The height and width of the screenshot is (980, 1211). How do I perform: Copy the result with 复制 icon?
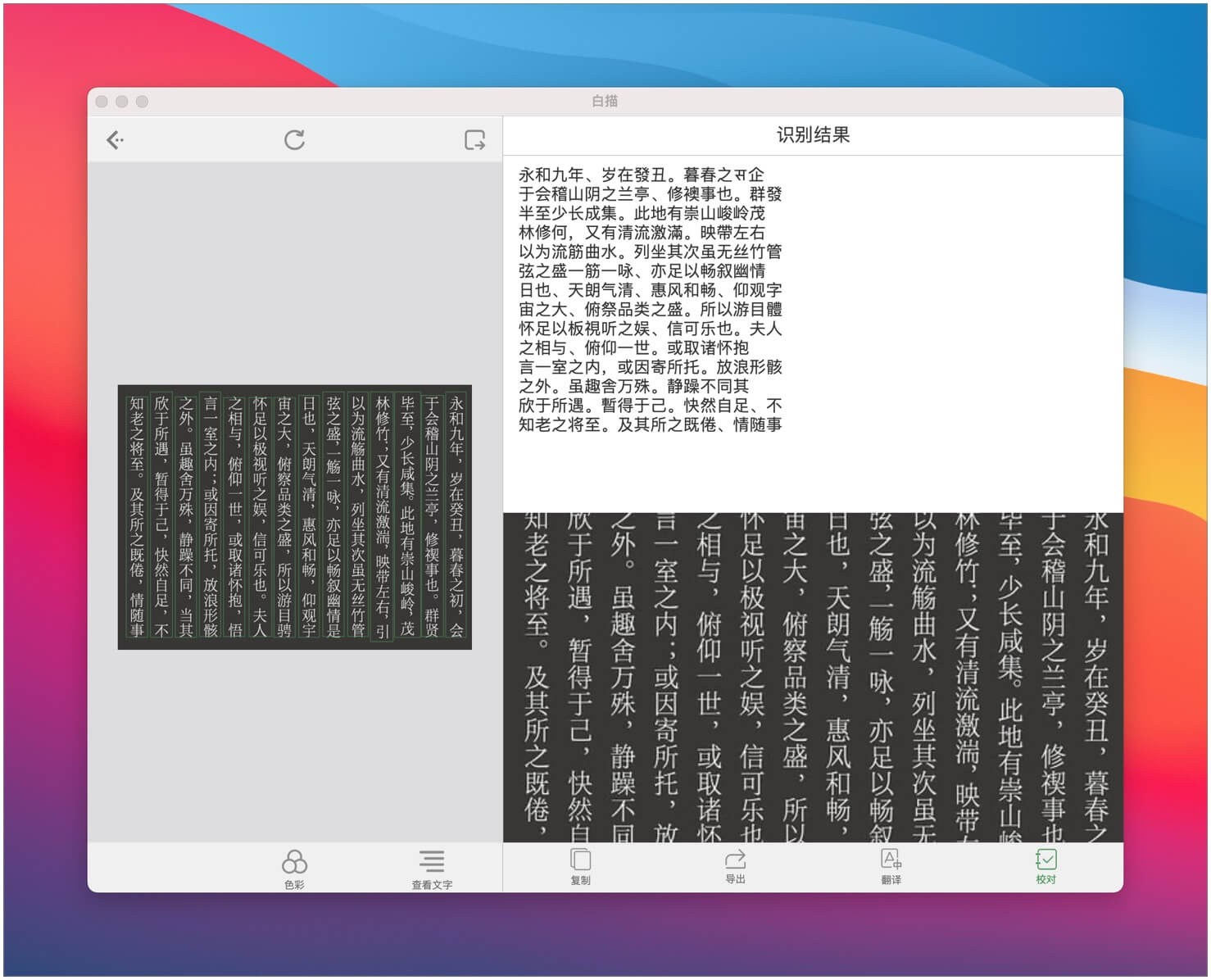580,866
